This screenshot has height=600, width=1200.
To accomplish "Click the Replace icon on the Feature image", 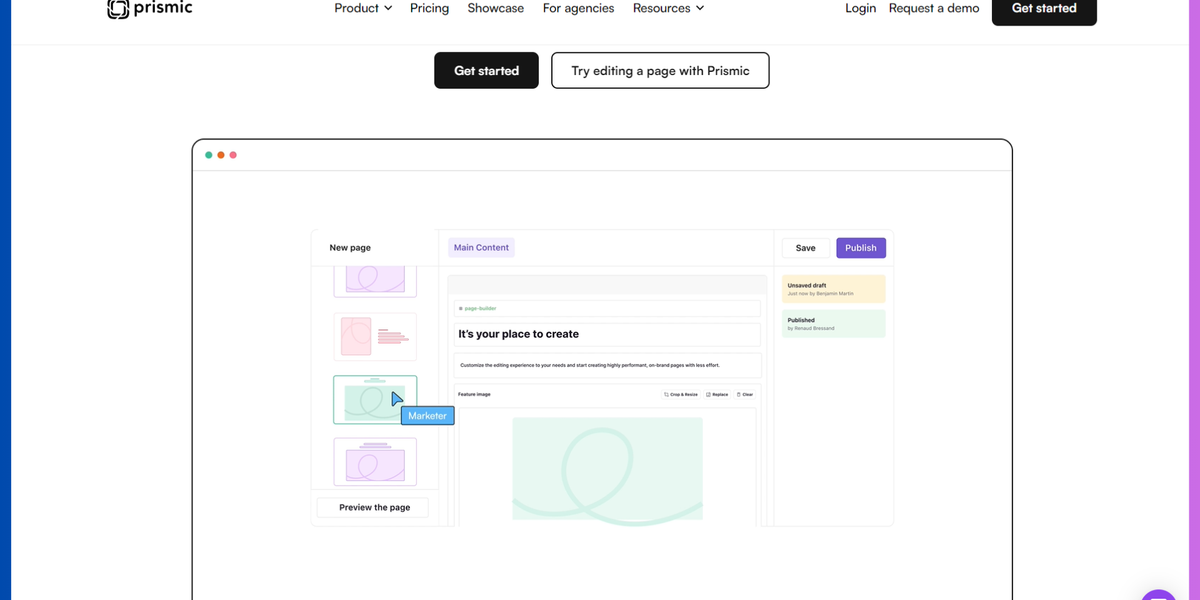I will [708, 394].
